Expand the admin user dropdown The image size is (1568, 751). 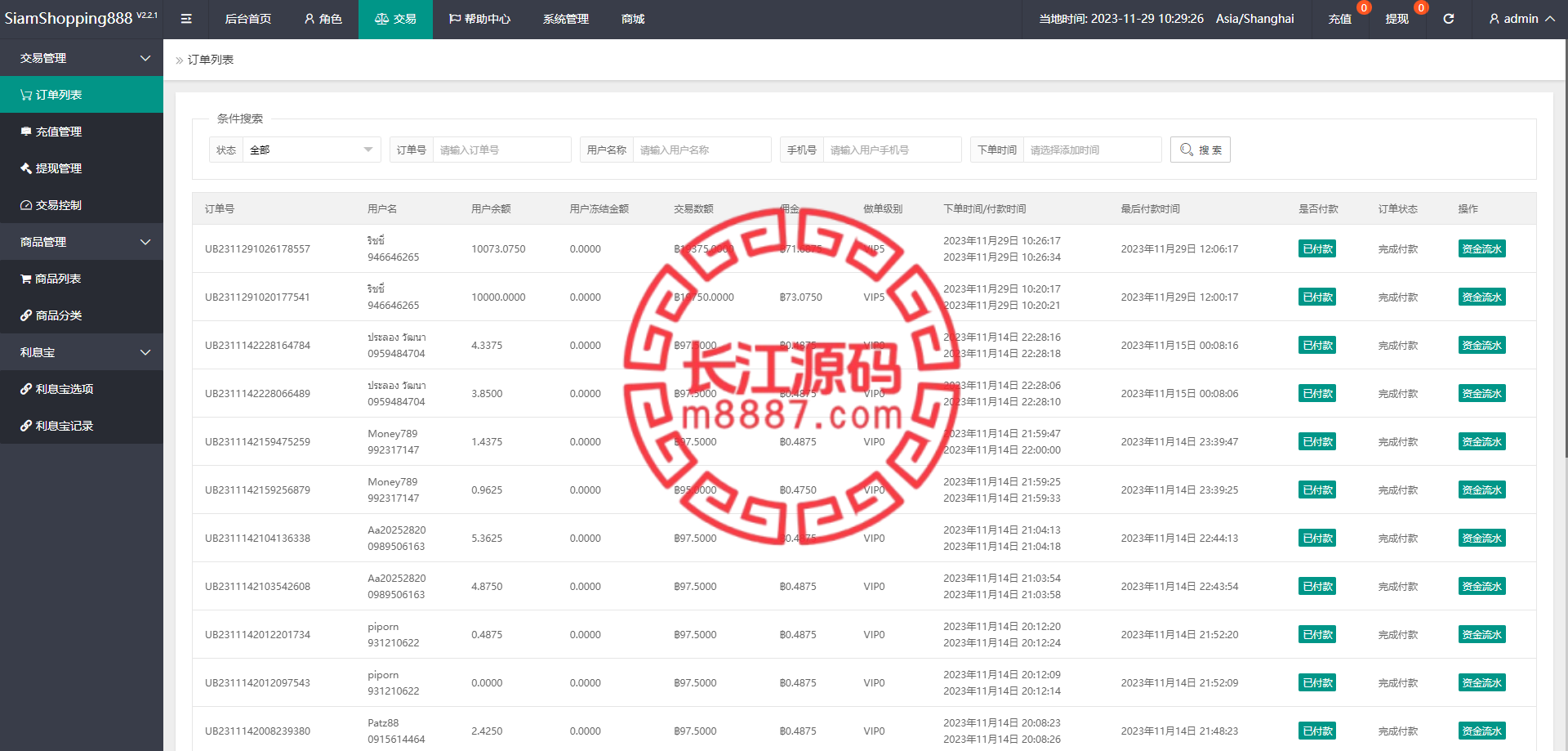(x=1521, y=19)
